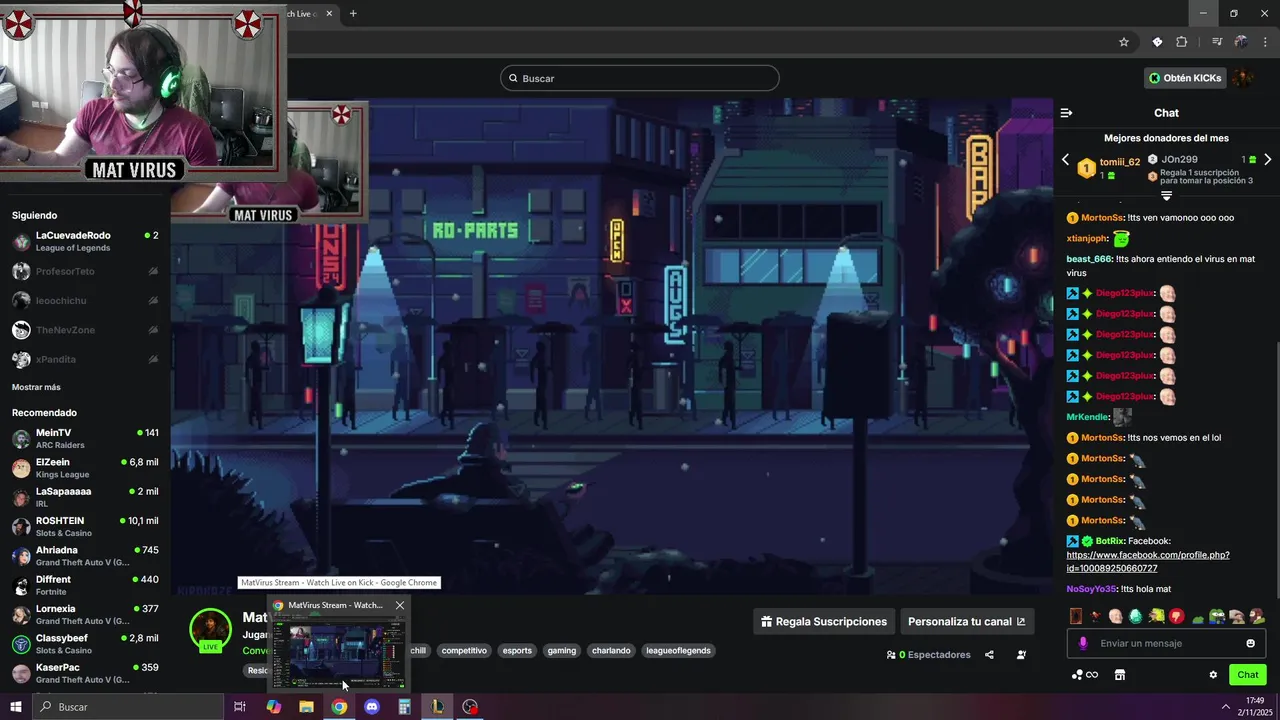1280x720 pixels.
Task: Click the Windows taskbar search box
Action: click(128, 707)
